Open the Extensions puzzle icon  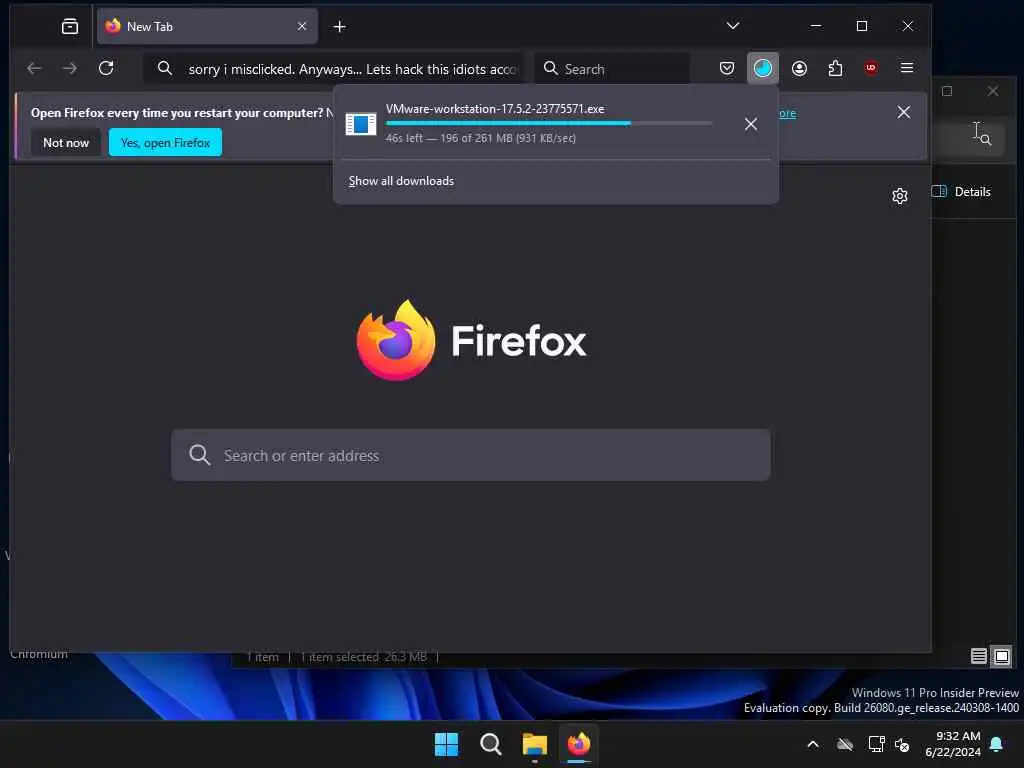point(835,68)
